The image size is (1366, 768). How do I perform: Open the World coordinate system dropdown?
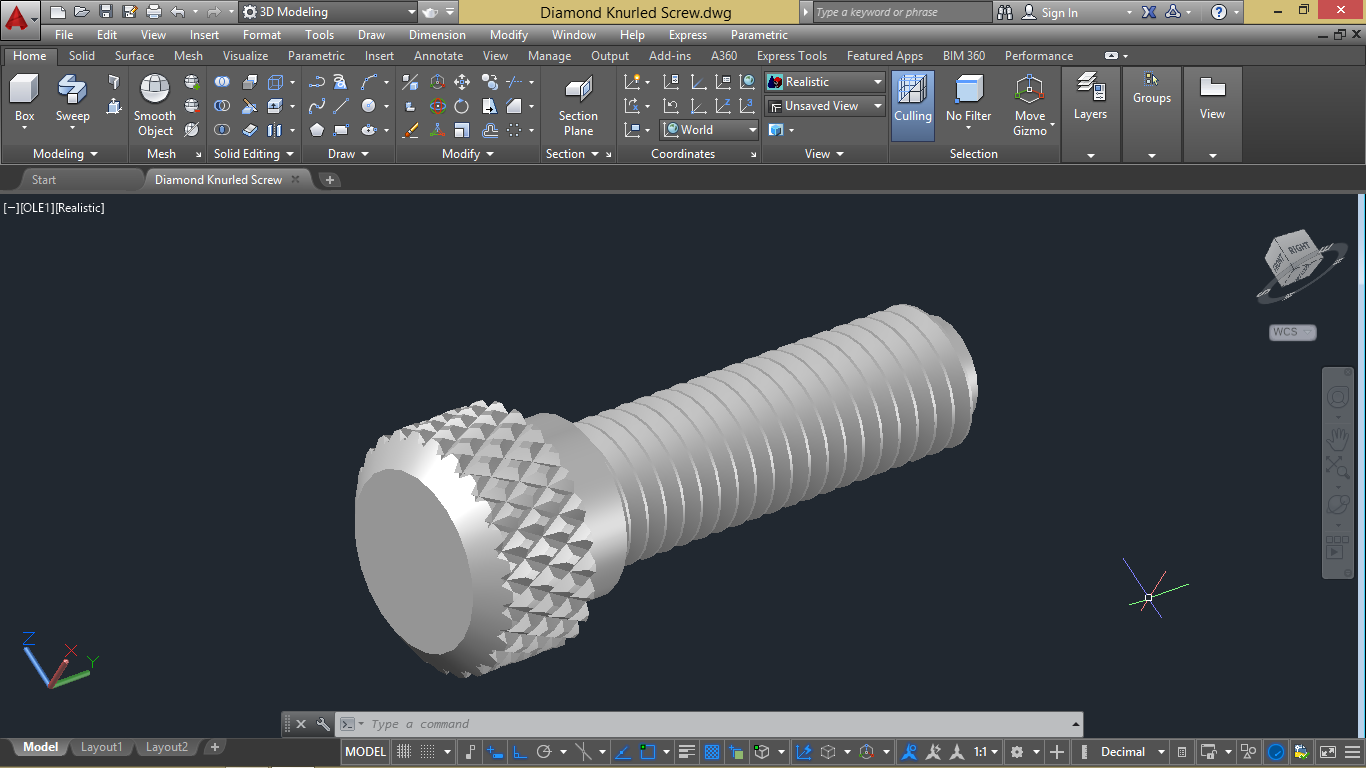click(x=710, y=130)
